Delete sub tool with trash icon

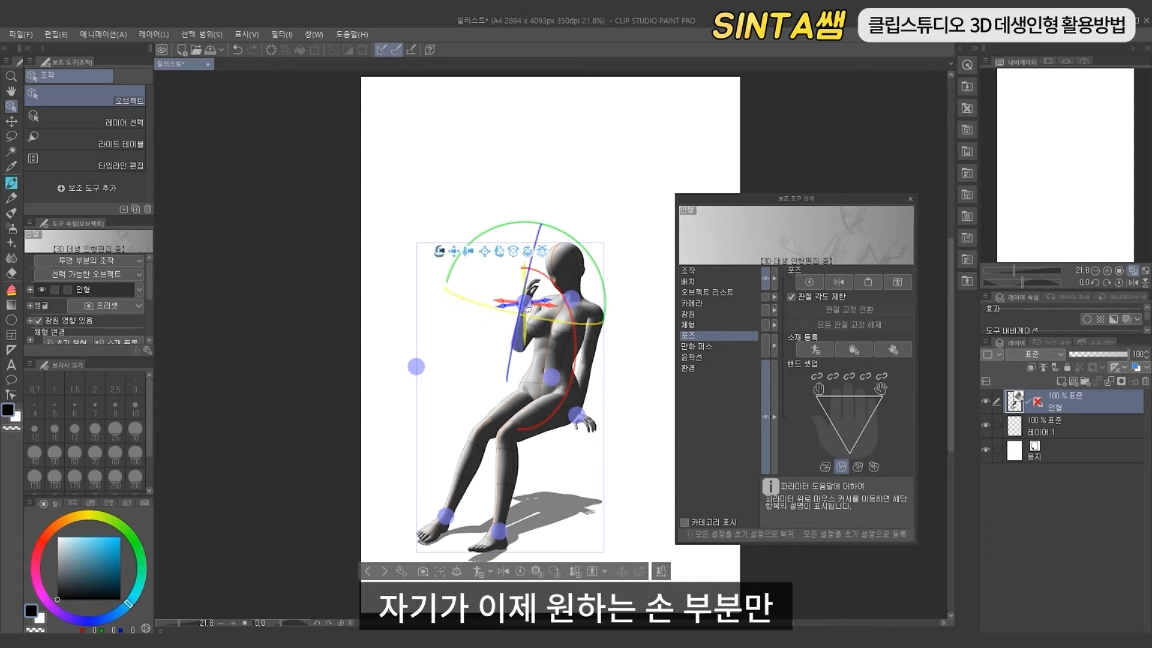coord(147,209)
